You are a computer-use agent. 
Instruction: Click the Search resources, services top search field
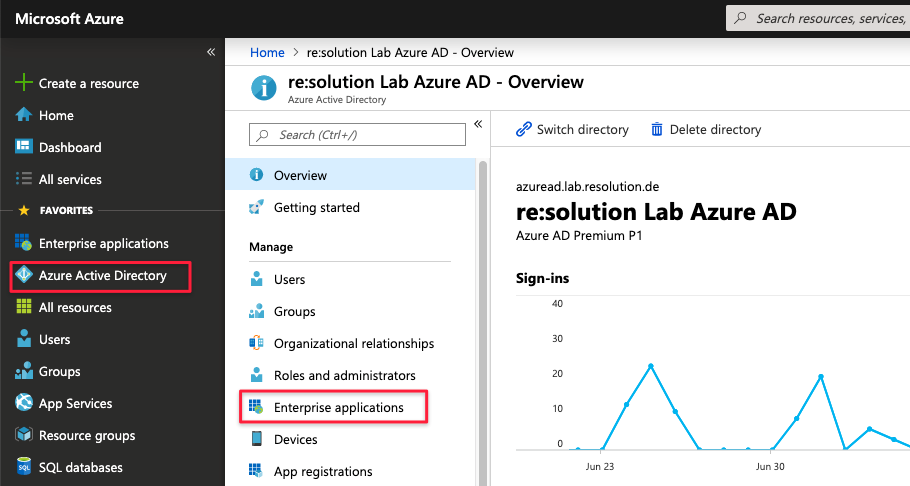tap(818, 18)
